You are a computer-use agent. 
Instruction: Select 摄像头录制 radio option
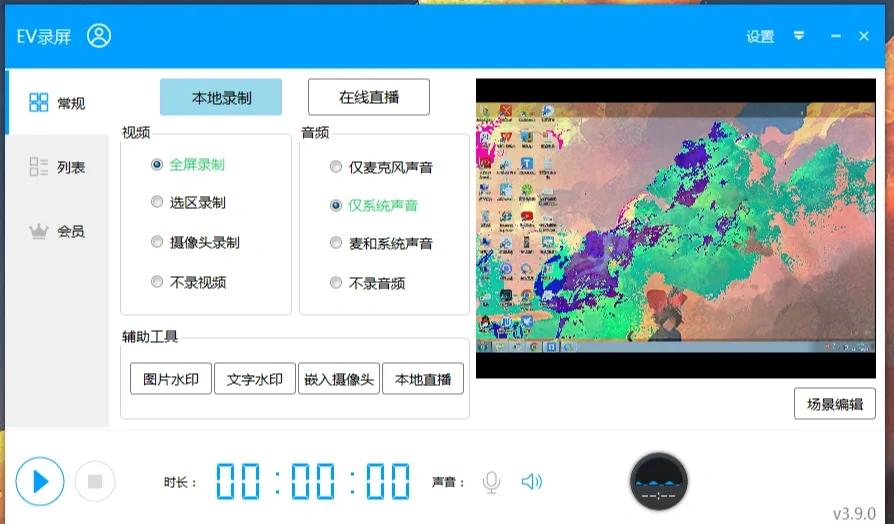[195, 242]
